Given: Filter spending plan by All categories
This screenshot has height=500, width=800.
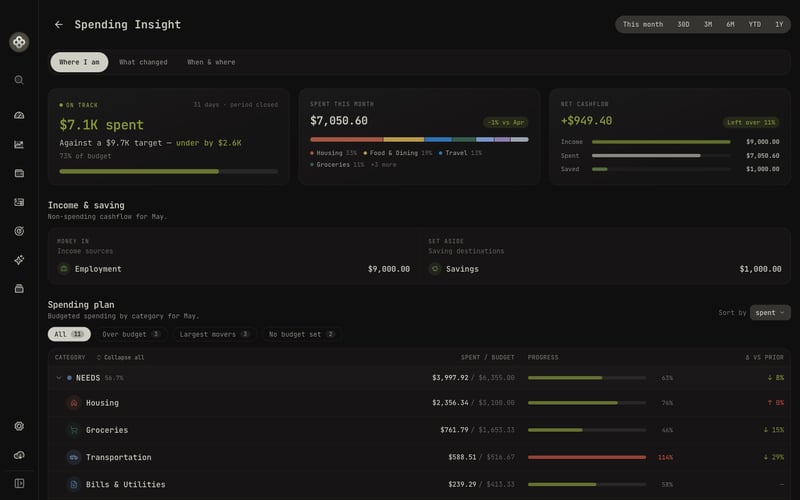Looking at the screenshot, I should click(69, 334).
